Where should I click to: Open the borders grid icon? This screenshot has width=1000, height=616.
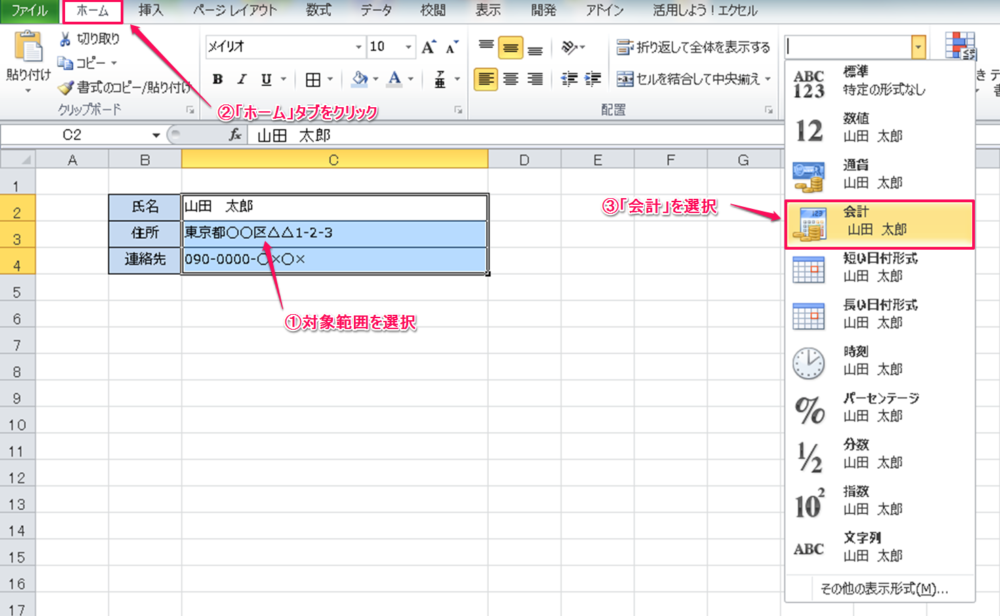click(x=313, y=79)
